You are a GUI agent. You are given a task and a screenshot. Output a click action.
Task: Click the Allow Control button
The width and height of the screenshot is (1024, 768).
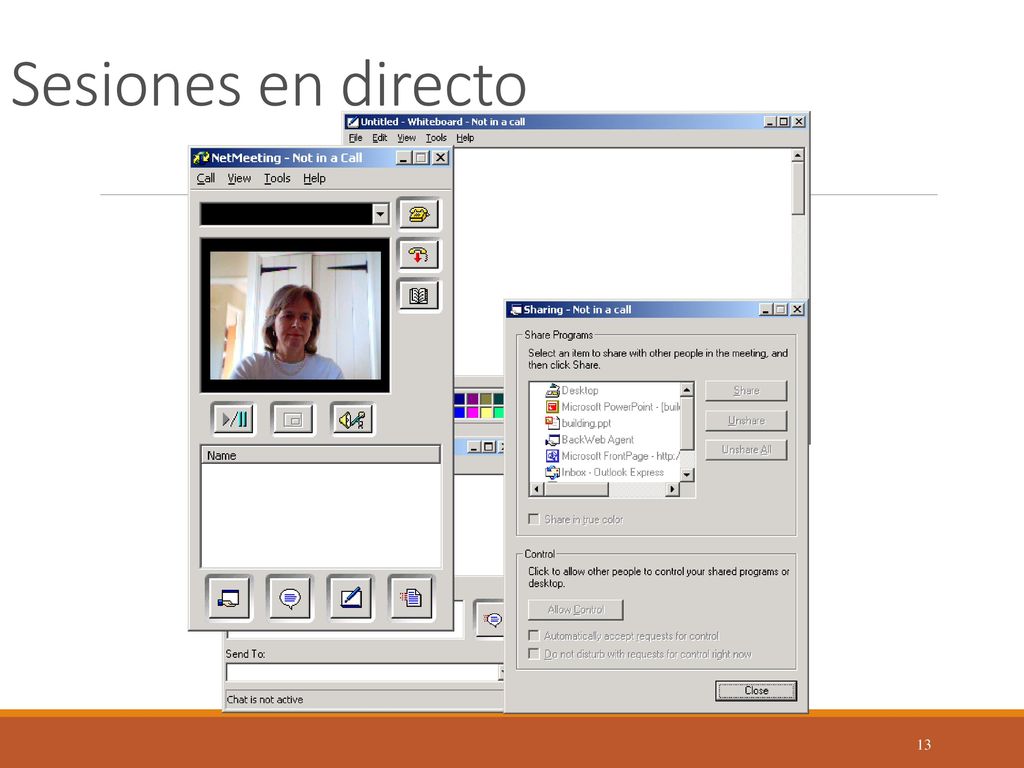575,609
